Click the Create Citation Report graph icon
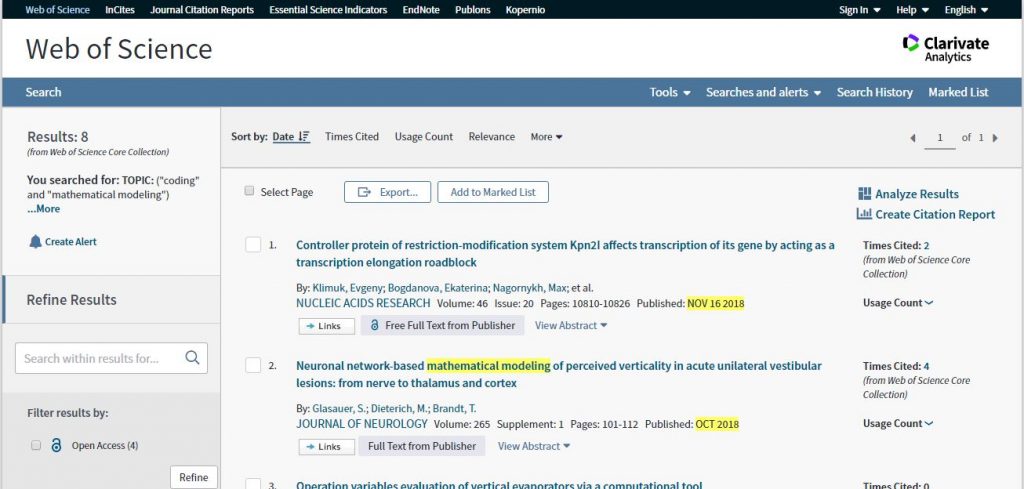The height and width of the screenshot is (489, 1024). pos(864,214)
